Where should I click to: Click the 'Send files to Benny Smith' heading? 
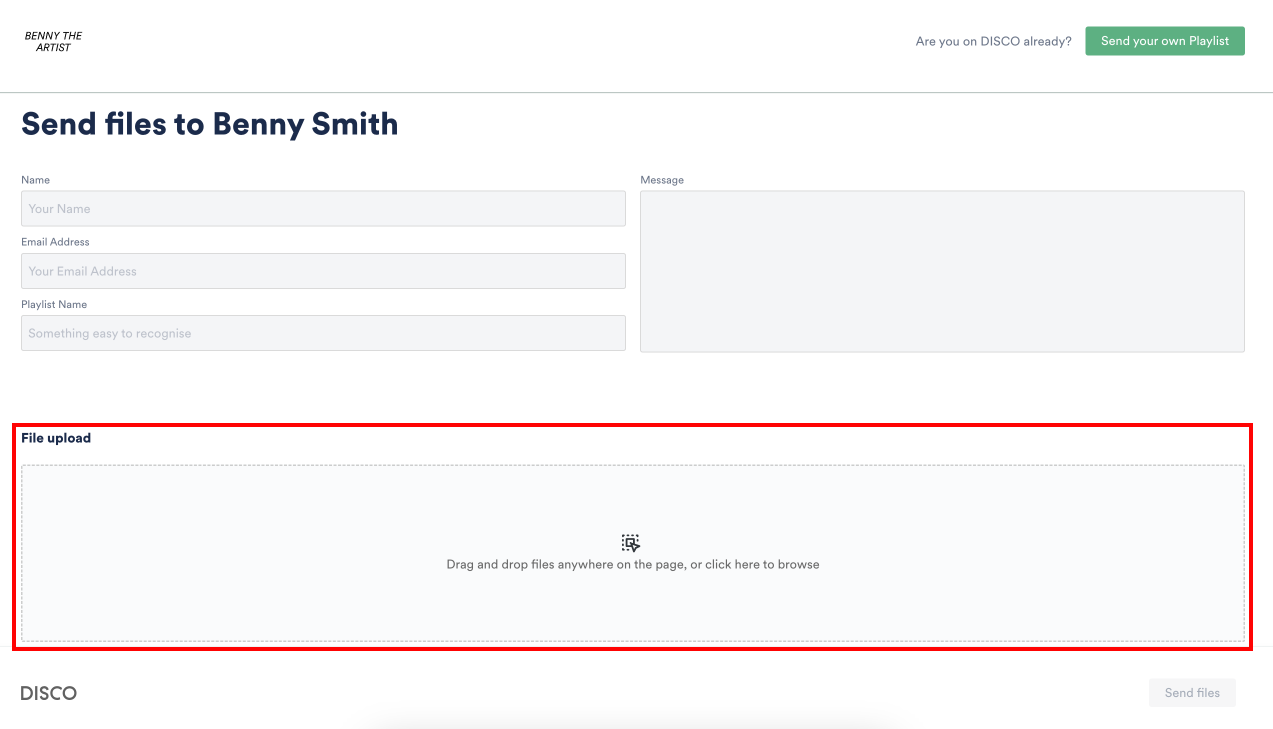(x=210, y=124)
